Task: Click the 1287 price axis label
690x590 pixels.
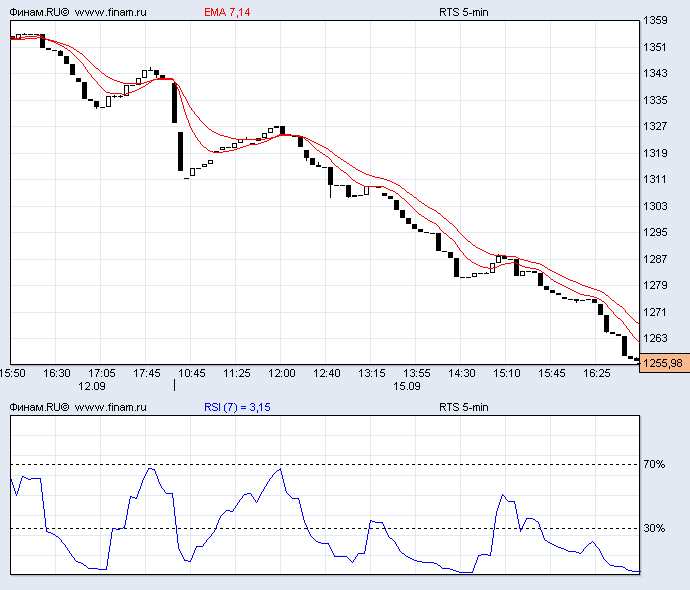Action: (655, 259)
